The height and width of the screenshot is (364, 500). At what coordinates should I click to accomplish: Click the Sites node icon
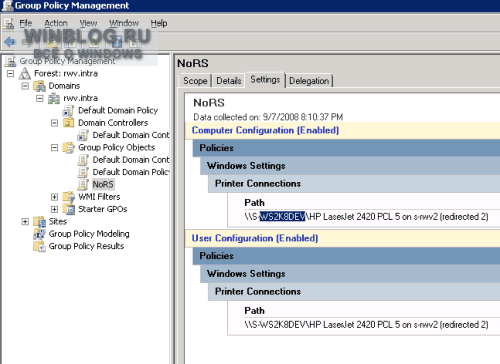39,221
